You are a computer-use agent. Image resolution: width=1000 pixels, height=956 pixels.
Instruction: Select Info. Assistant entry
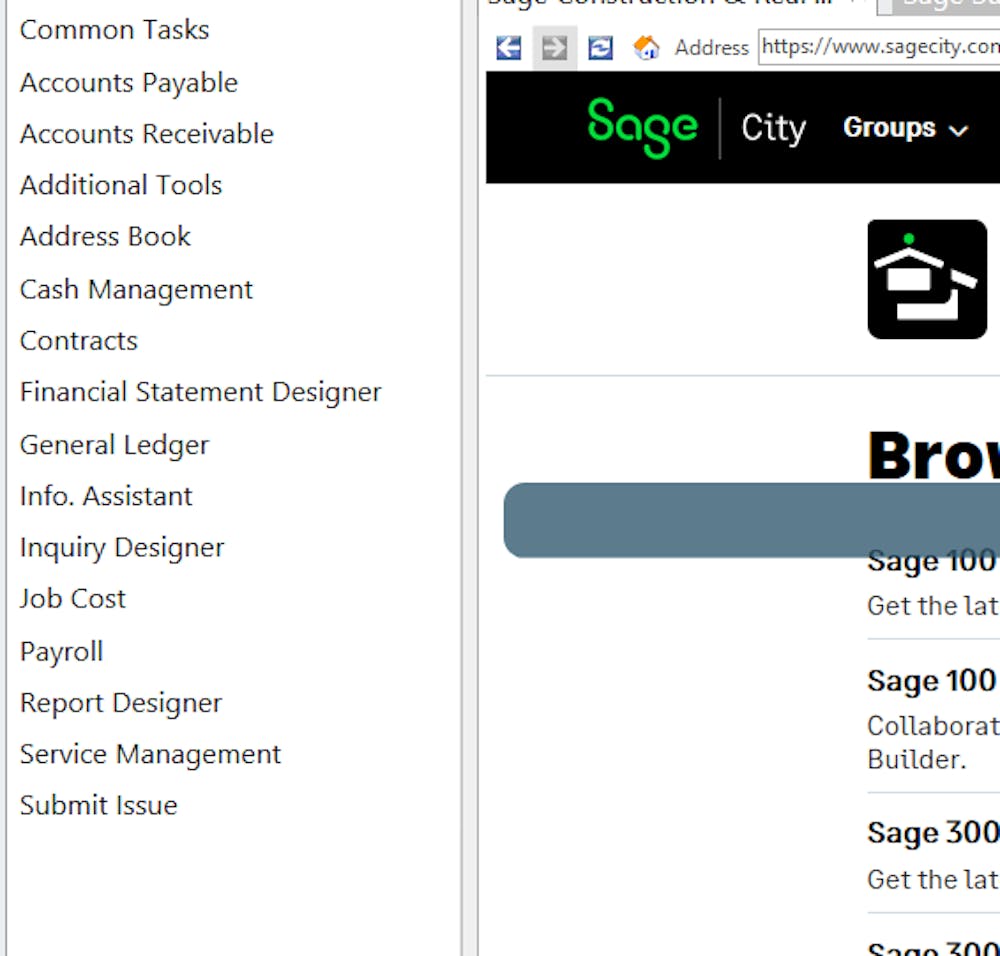pos(106,496)
